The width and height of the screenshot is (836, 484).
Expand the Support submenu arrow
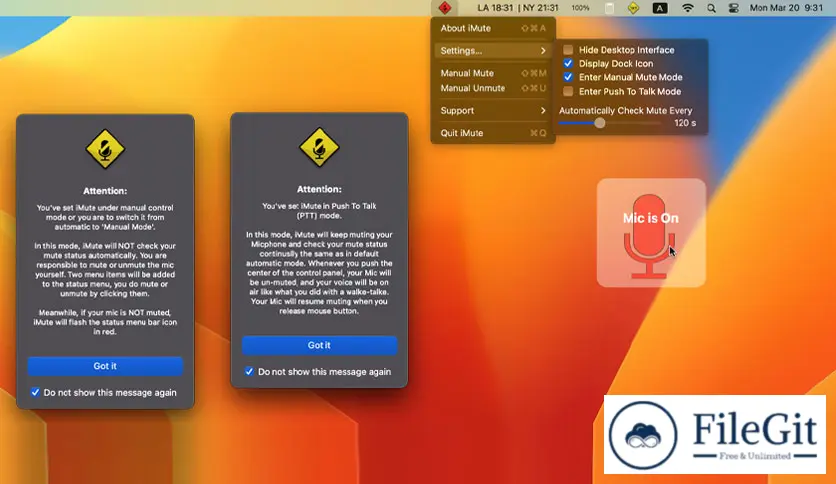(x=543, y=110)
